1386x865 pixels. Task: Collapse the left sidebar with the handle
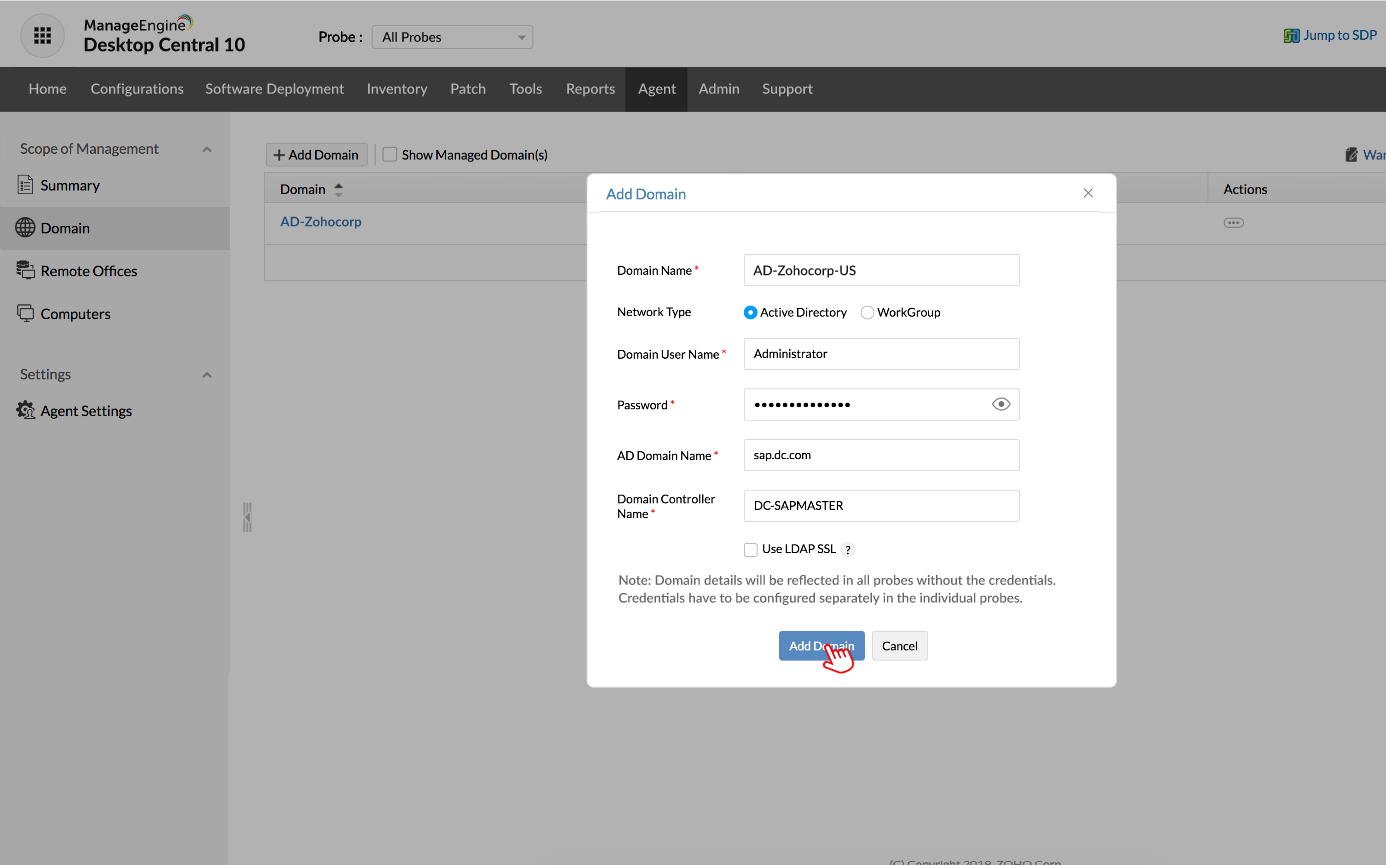click(247, 517)
